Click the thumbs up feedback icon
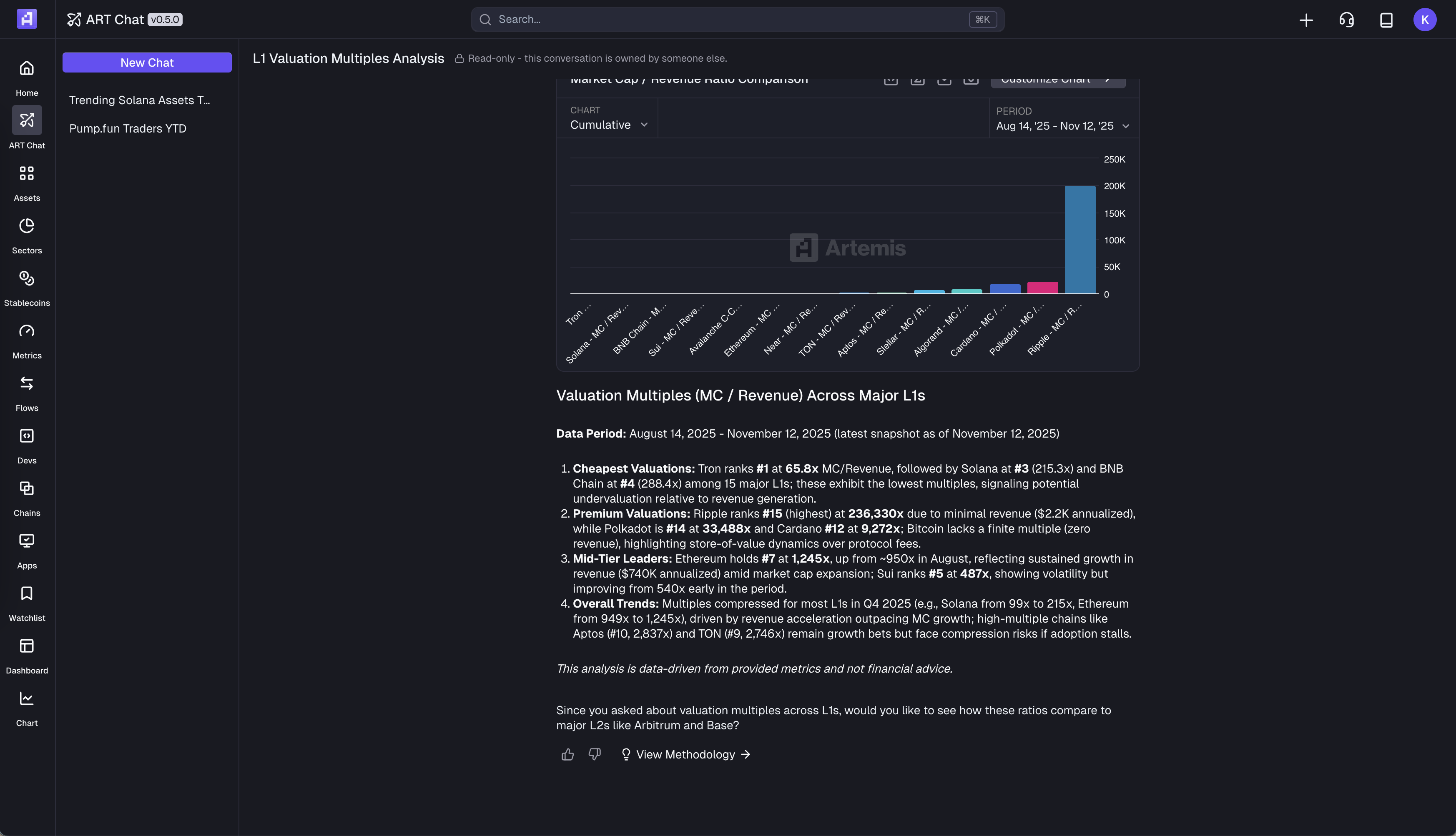Viewport: 1456px width, 836px height. coord(567,754)
